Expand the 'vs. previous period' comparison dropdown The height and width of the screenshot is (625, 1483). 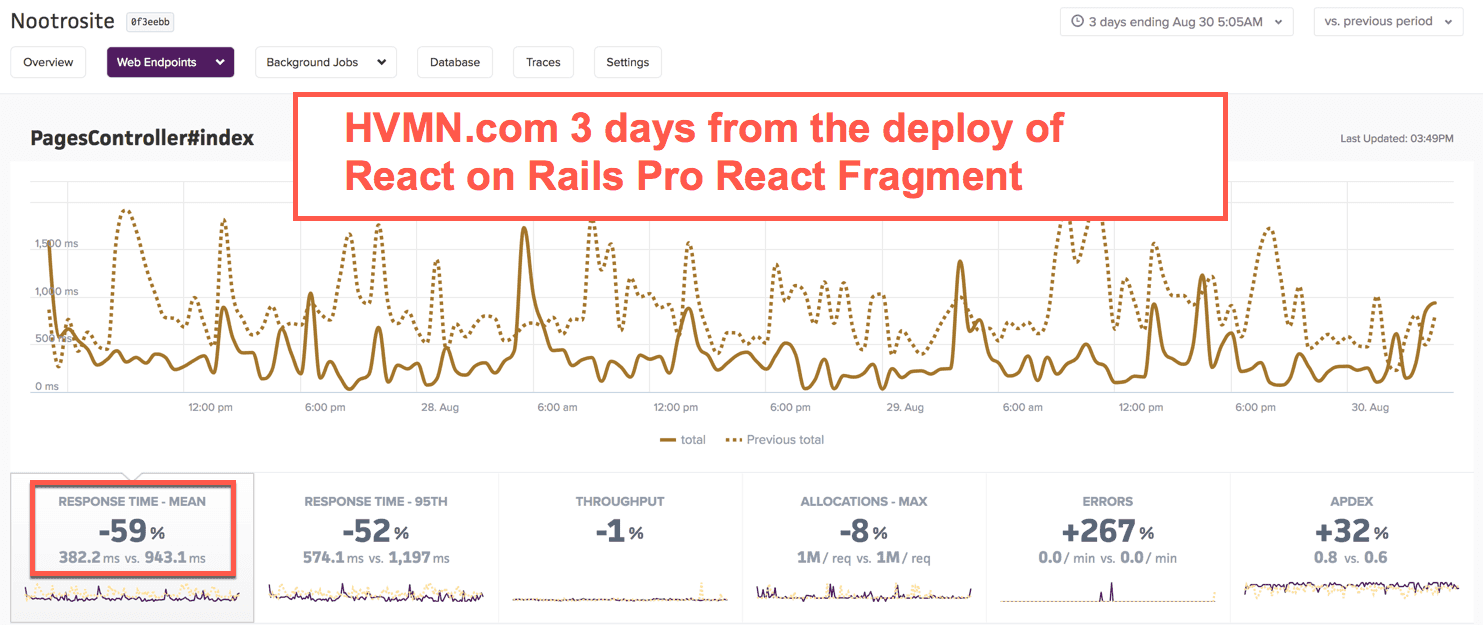[x=1388, y=21]
